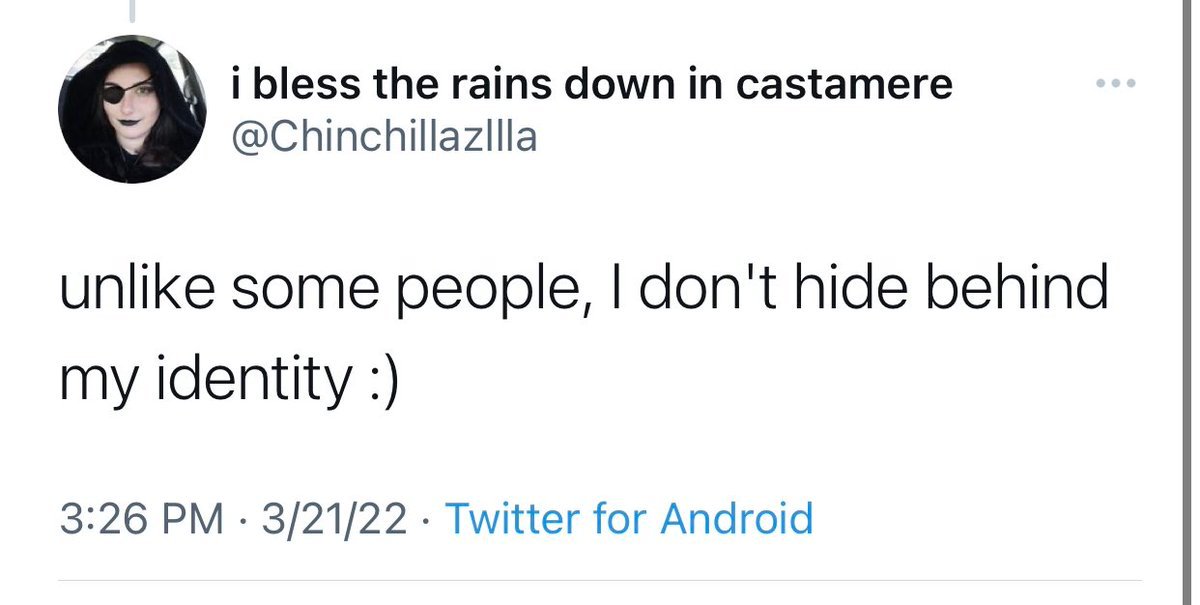
Task: Click the word "Android" in source label
Action: (x=739, y=519)
